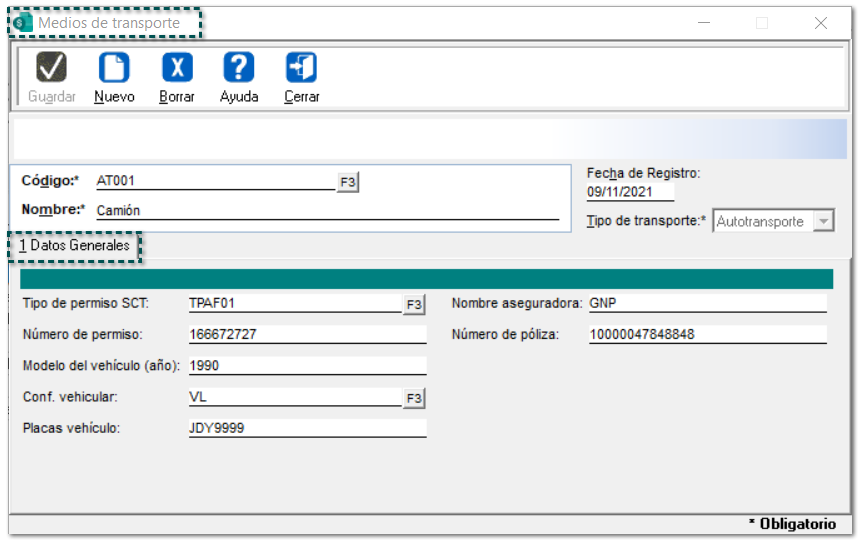Viewport: 861px width, 543px height.
Task: Click the app icon in title bar
Action: (23, 22)
